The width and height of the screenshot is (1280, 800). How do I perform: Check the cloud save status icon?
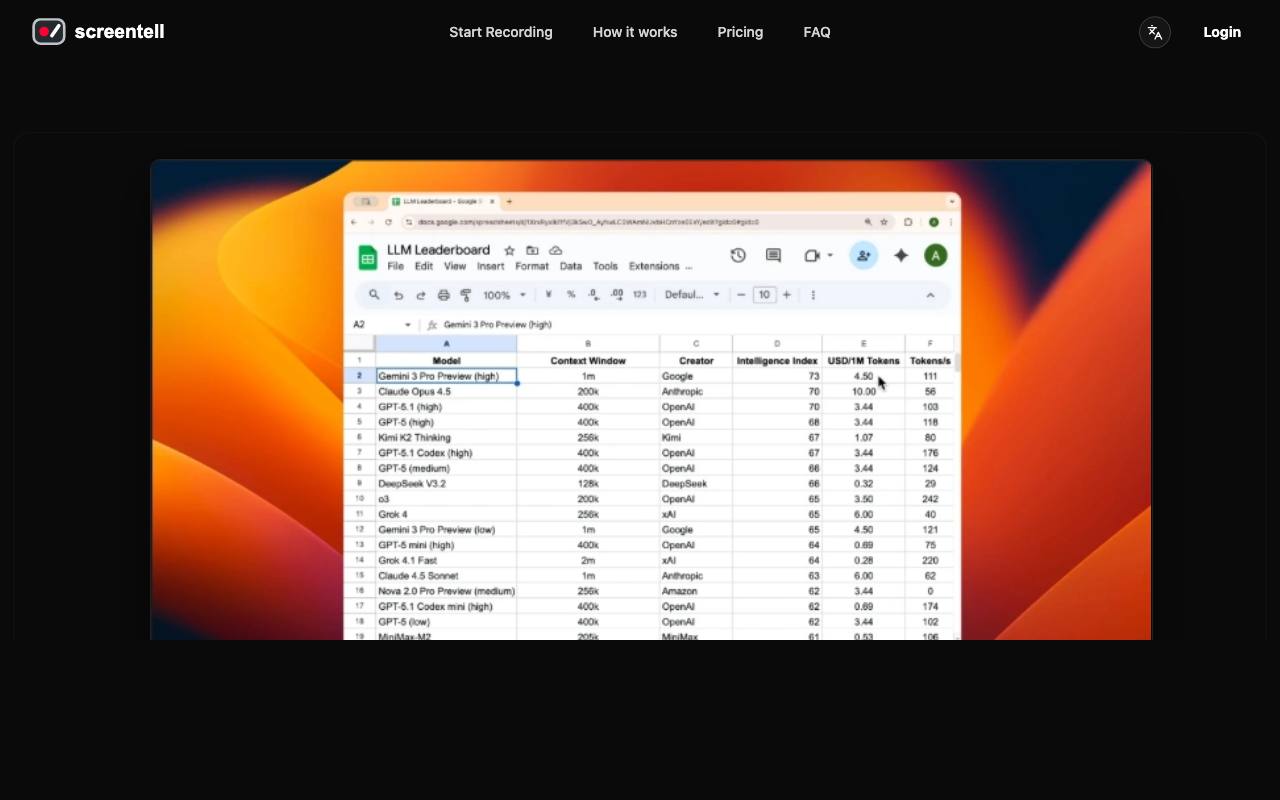[x=556, y=250]
